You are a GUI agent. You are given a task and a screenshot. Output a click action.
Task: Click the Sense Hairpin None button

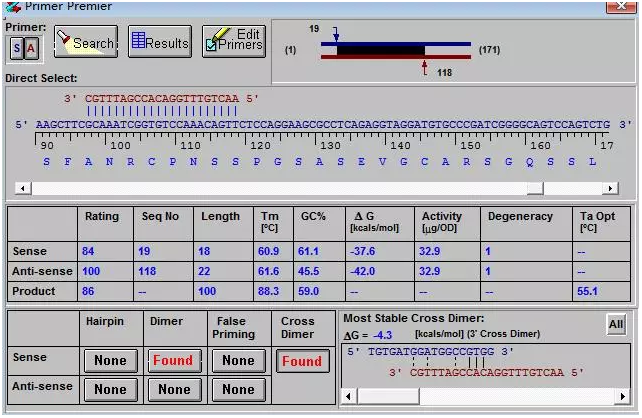(x=111, y=361)
